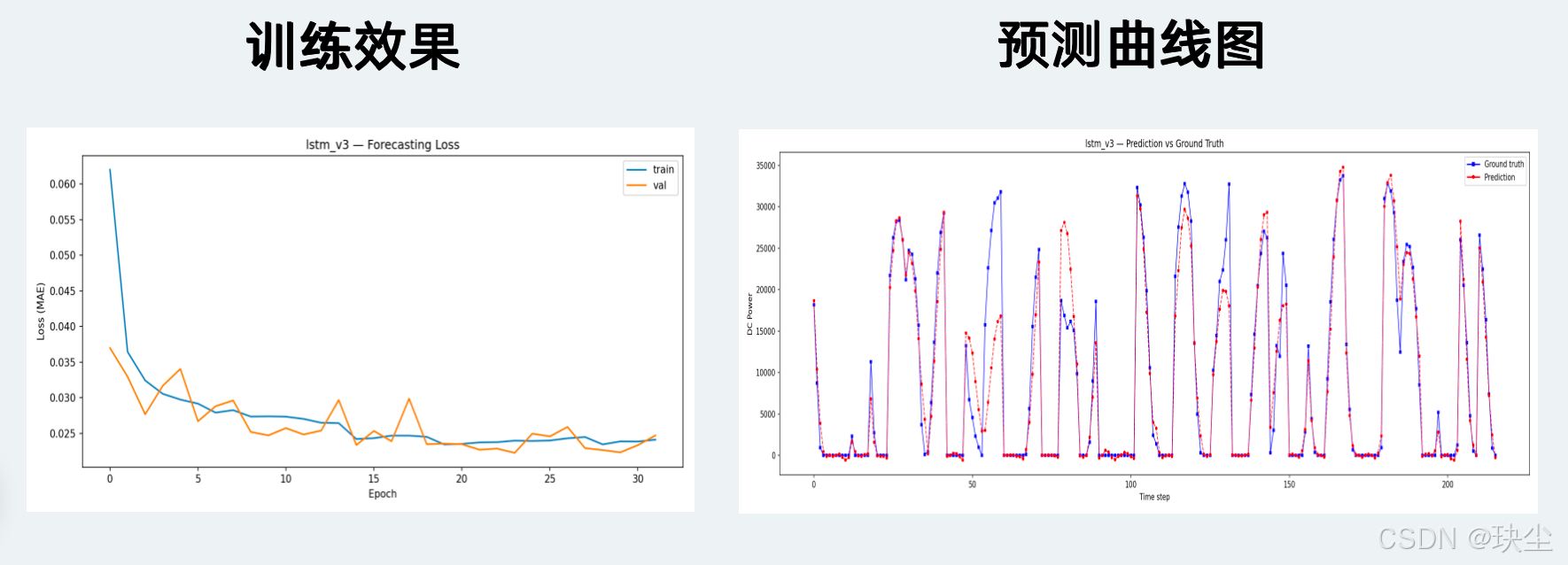Screen dimensions: 1568x565
Task: Click the 'DC Power' axis label
Action: [x=749, y=314]
